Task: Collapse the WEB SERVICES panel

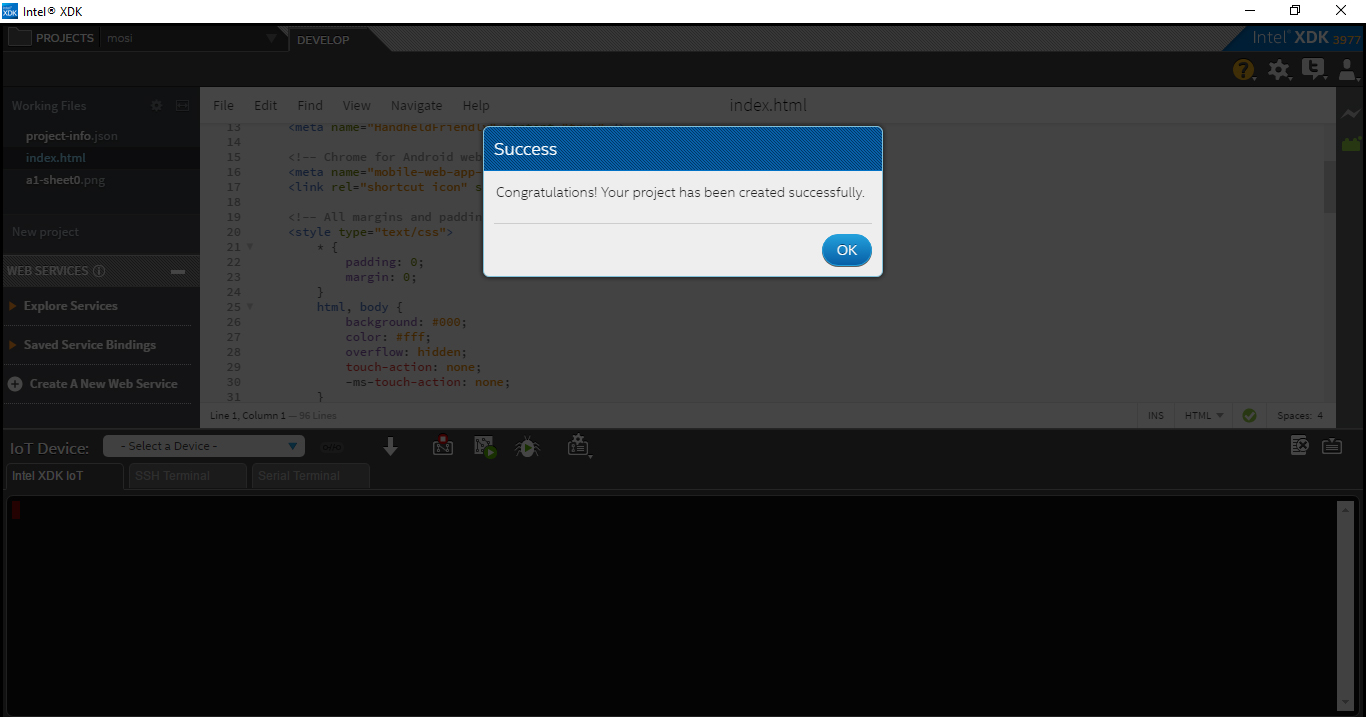Action: click(178, 271)
